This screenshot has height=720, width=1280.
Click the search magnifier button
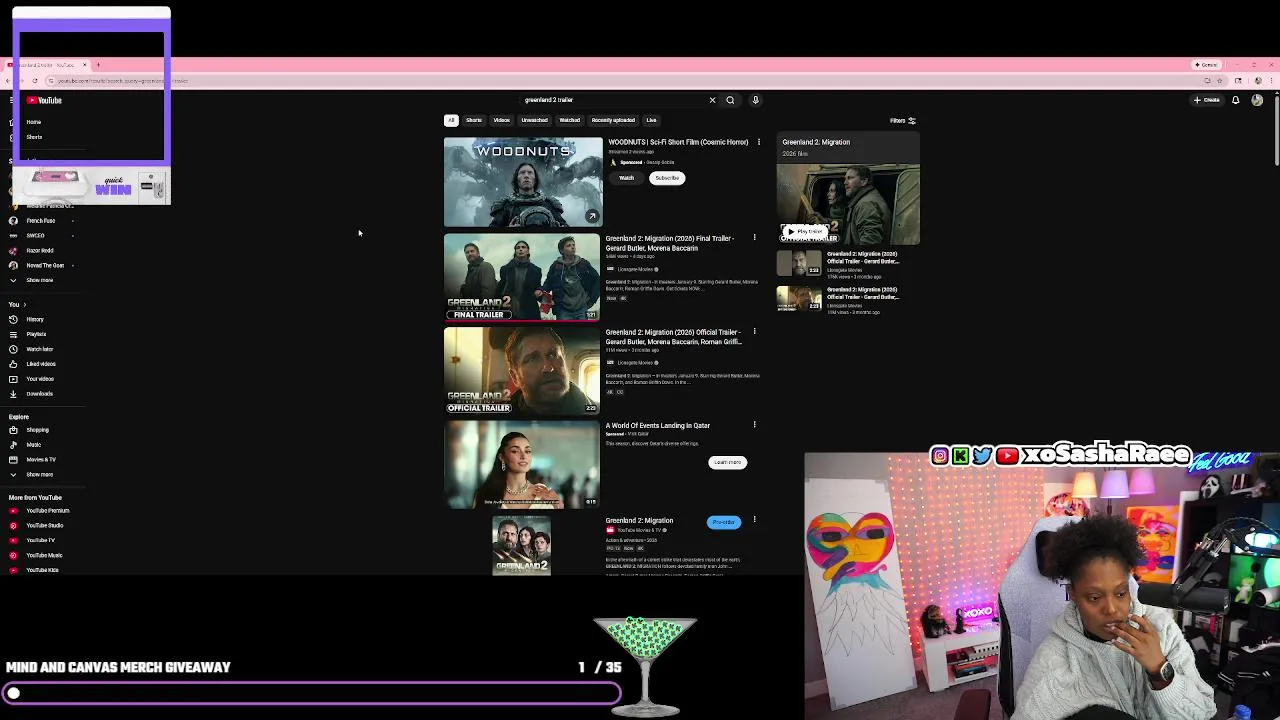click(x=730, y=100)
